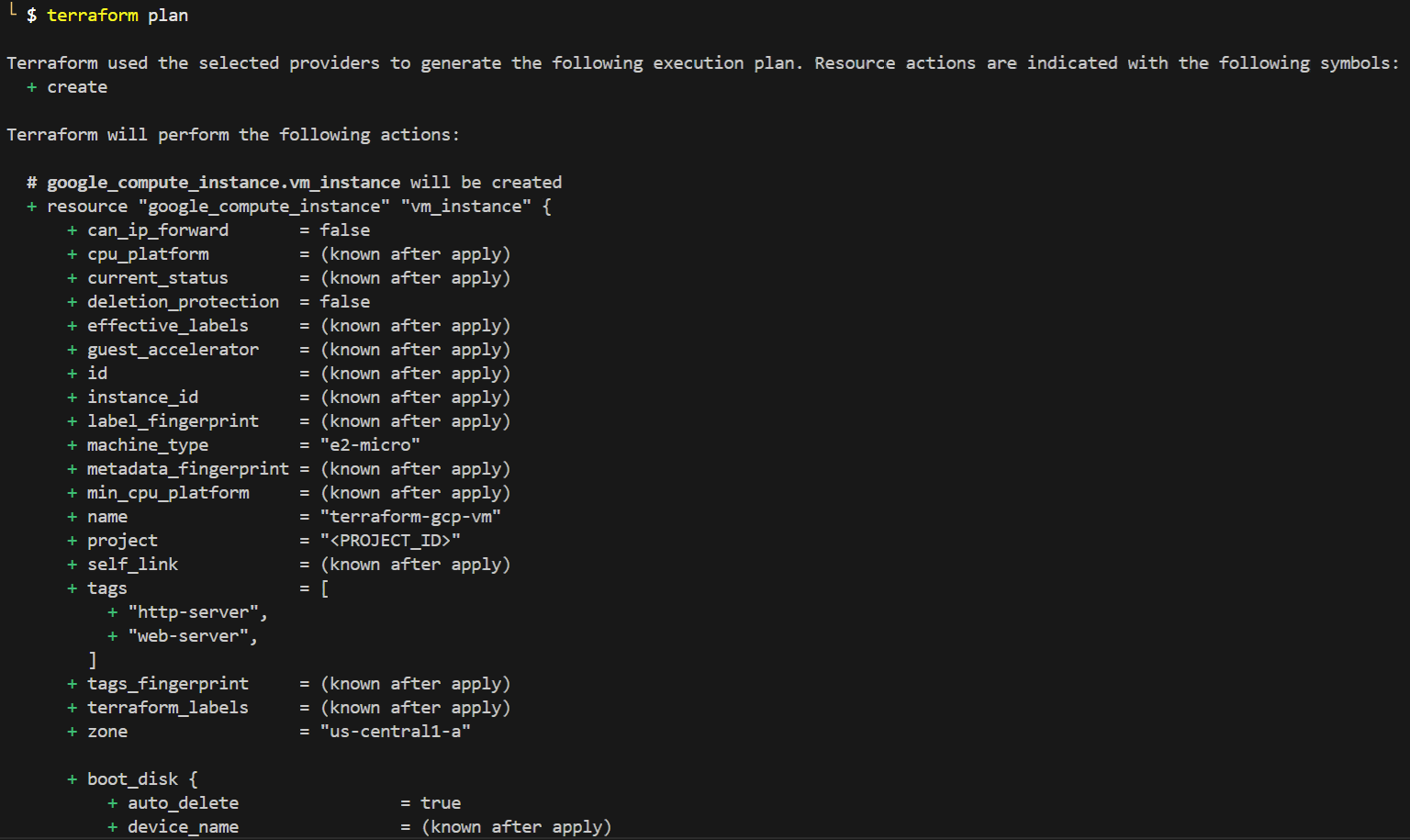Click the word "plan" in the command line
Image resolution: width=1410 pixels, height=840 pixels.
168,16
